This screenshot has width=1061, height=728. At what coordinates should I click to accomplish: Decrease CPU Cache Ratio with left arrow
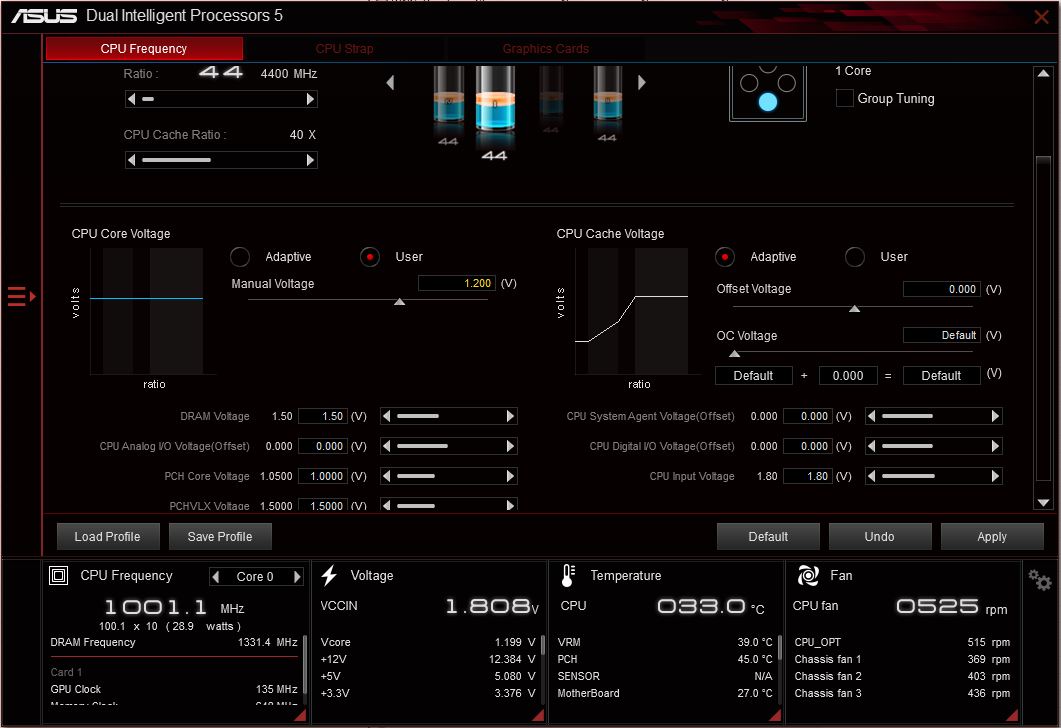131,160
